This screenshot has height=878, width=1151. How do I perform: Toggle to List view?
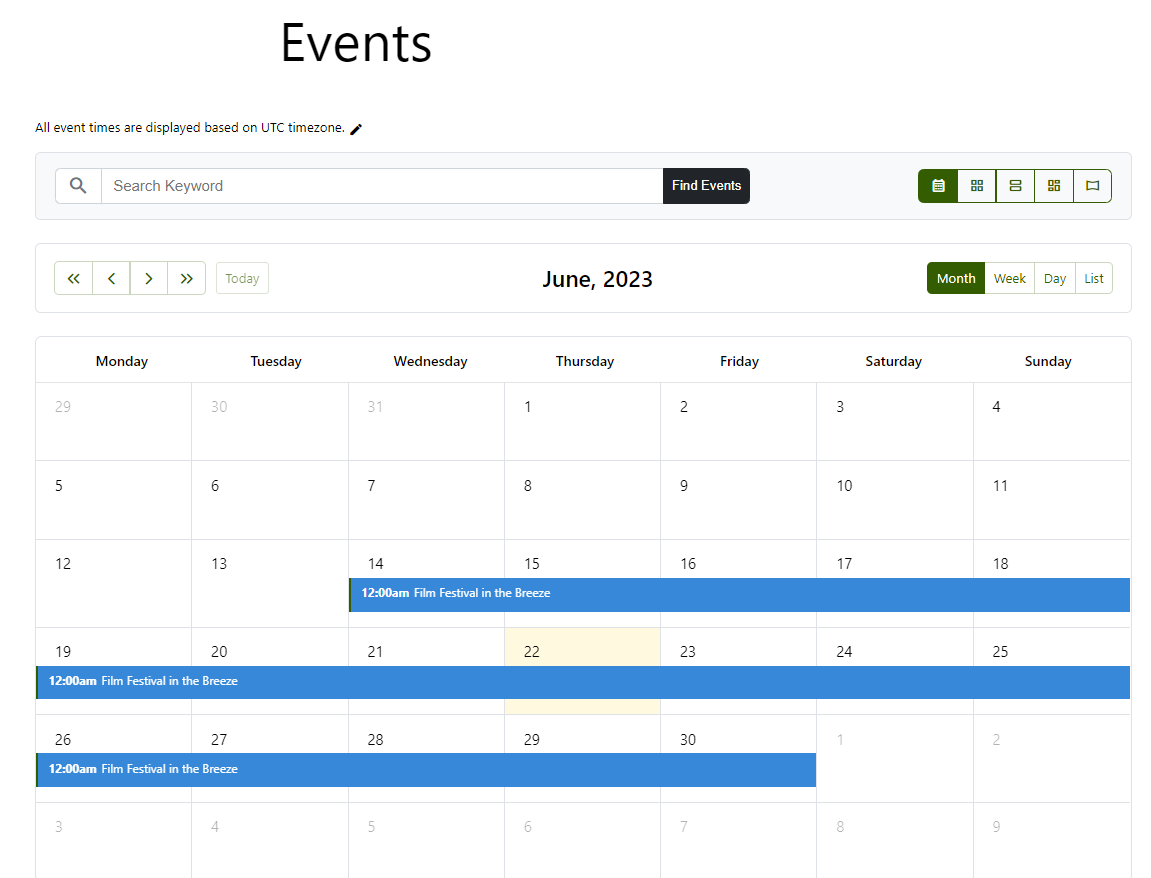coord(1094,278)
